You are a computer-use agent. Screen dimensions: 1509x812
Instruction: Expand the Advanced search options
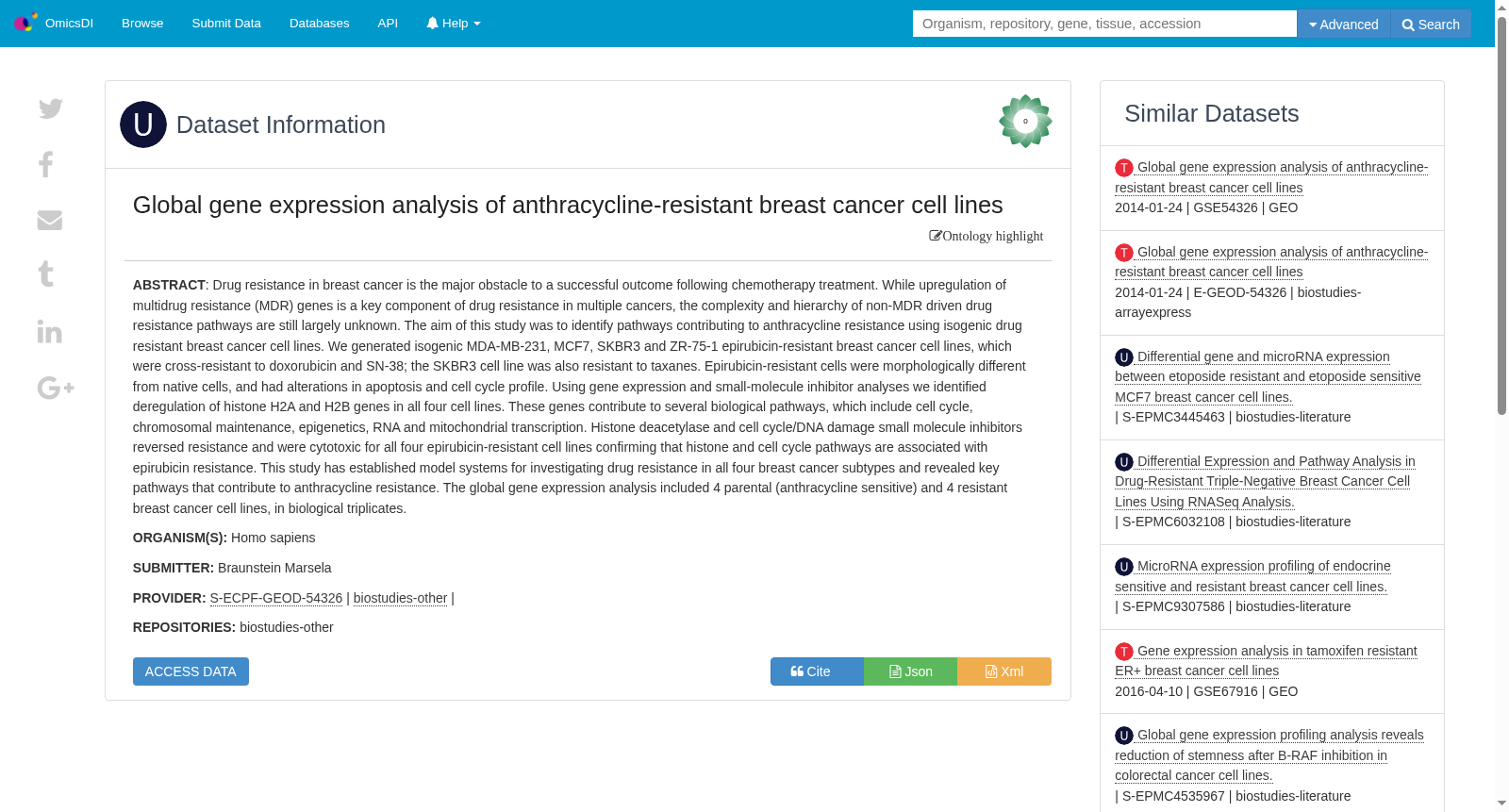(x=1344, y=24)
